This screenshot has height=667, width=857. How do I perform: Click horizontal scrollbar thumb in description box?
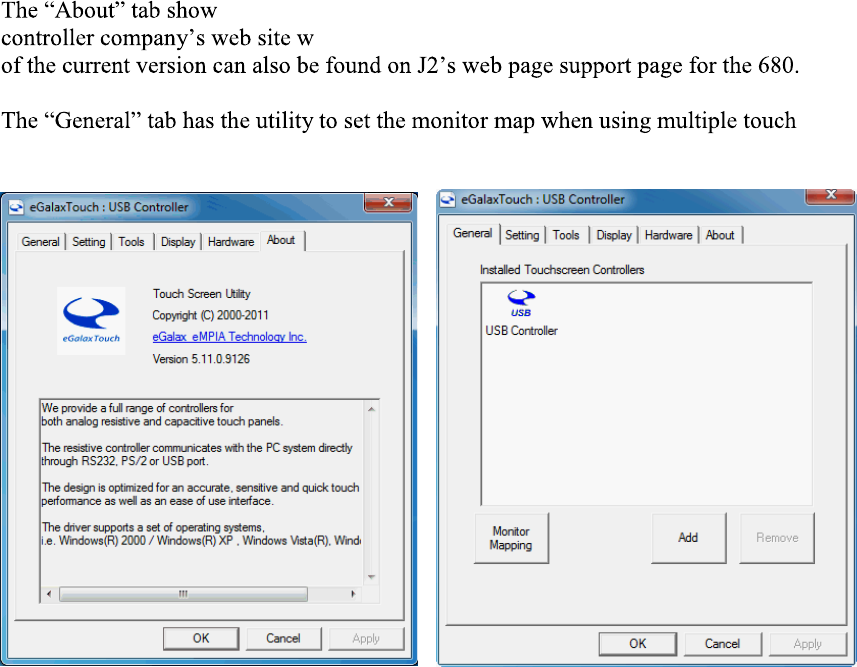[x=183, y=594]
